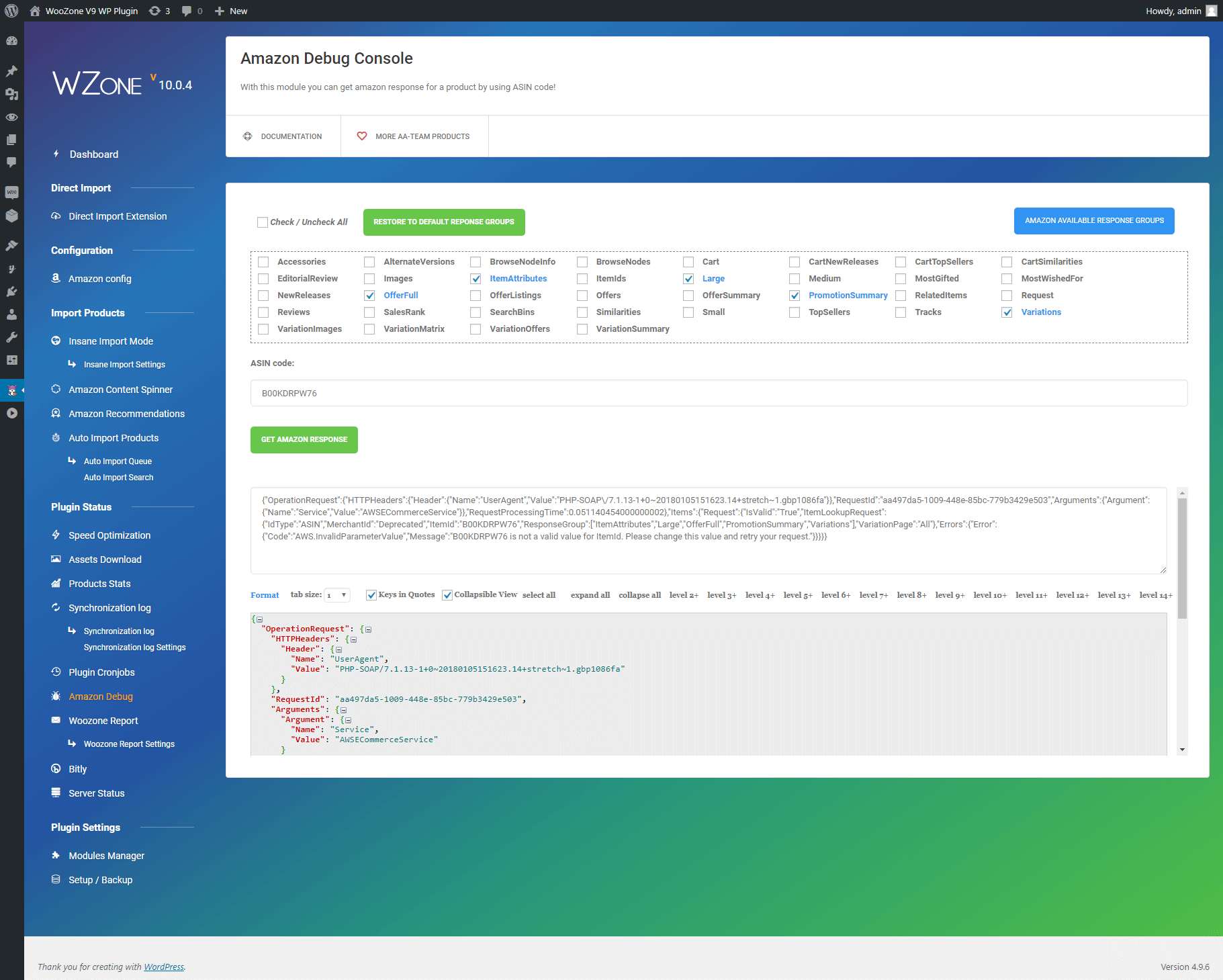Viewport: 1223px width, 980px height.
Task: Toggle the Collapsible View checkbox
Action: tap(447, 595)
